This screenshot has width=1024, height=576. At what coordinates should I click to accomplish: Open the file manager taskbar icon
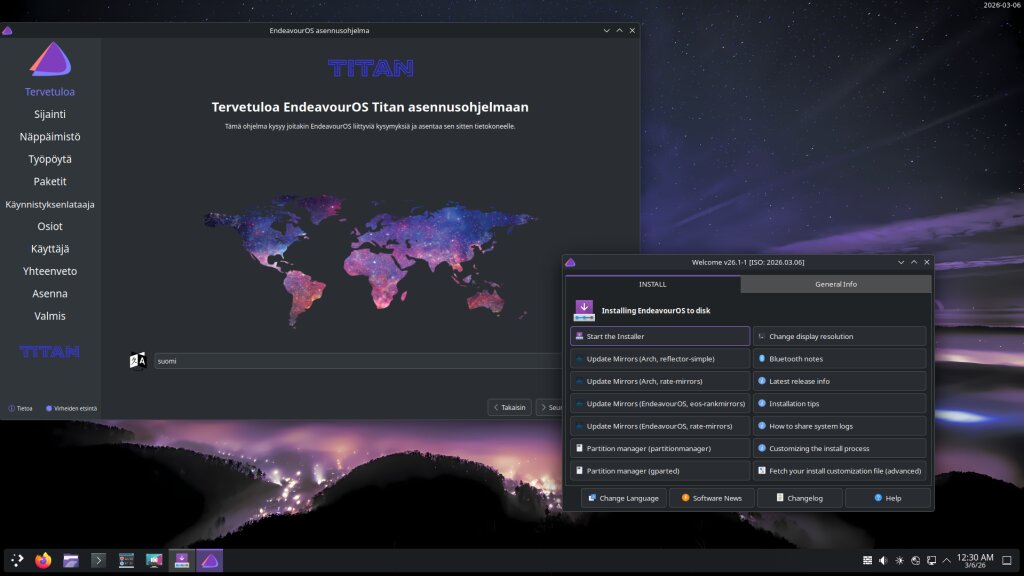pyautogui.click(x=71, y=560)
